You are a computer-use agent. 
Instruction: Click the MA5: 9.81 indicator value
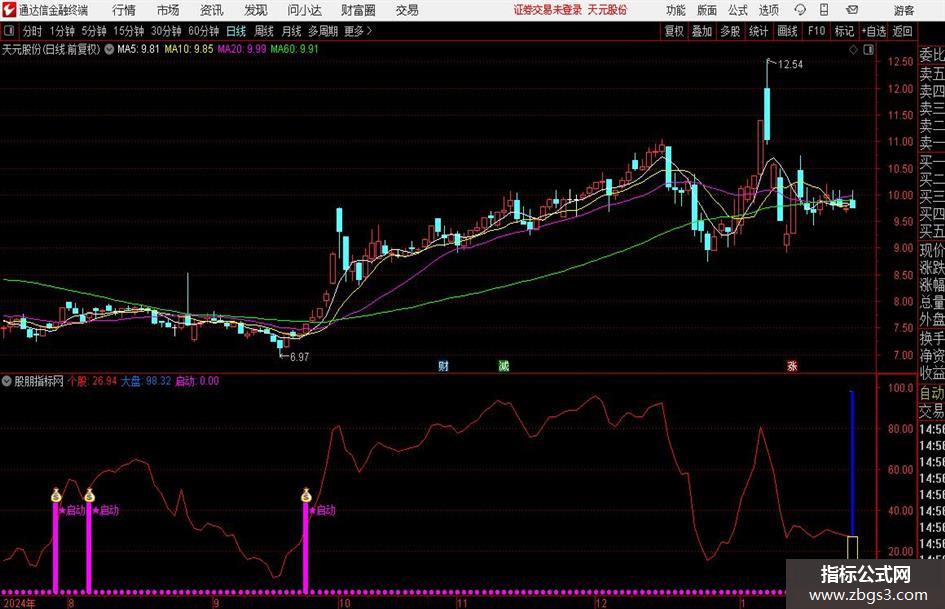point(139,49)
